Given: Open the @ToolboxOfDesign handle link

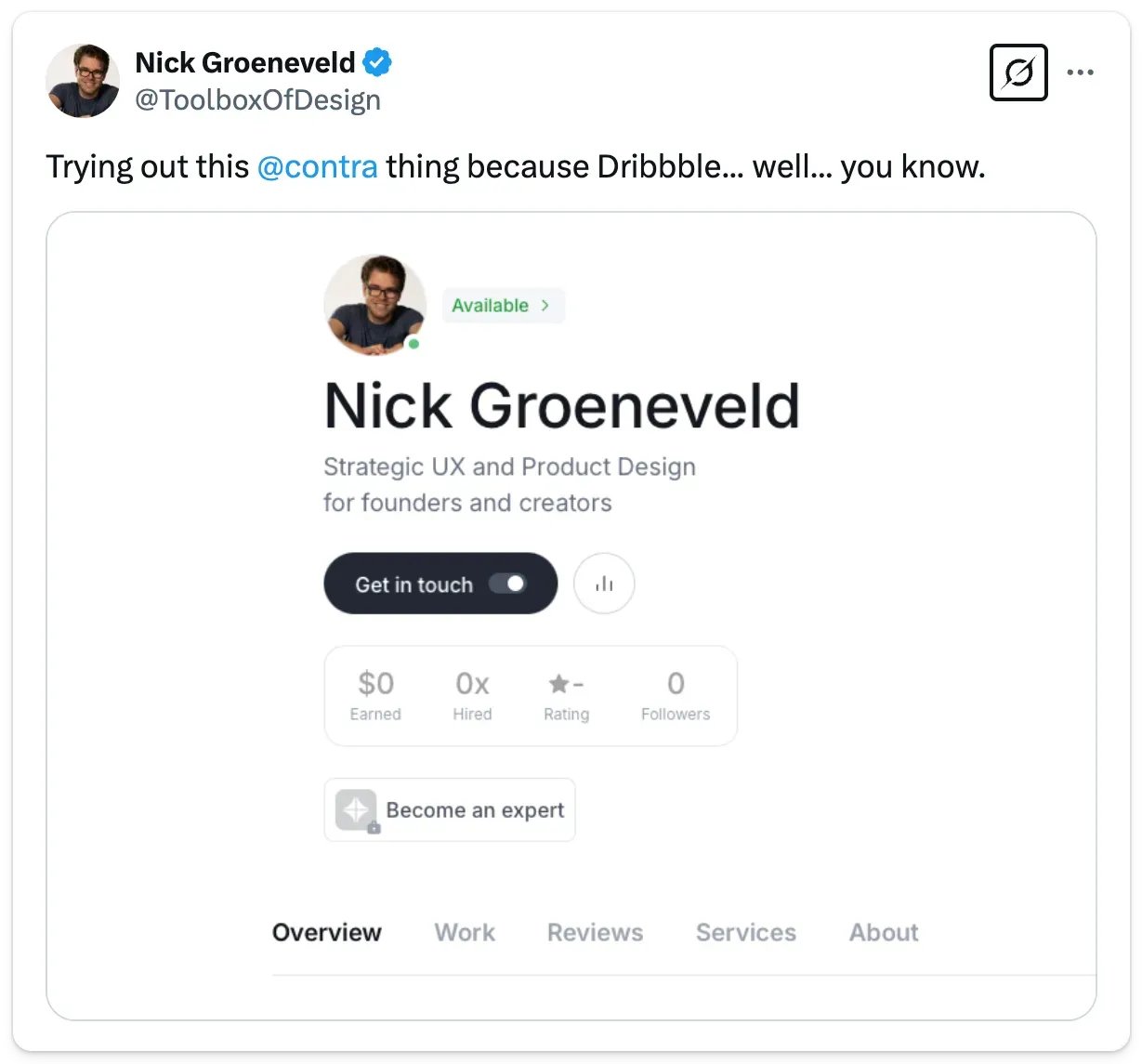Looking at the screenshot, I should [x=257, y=100].
